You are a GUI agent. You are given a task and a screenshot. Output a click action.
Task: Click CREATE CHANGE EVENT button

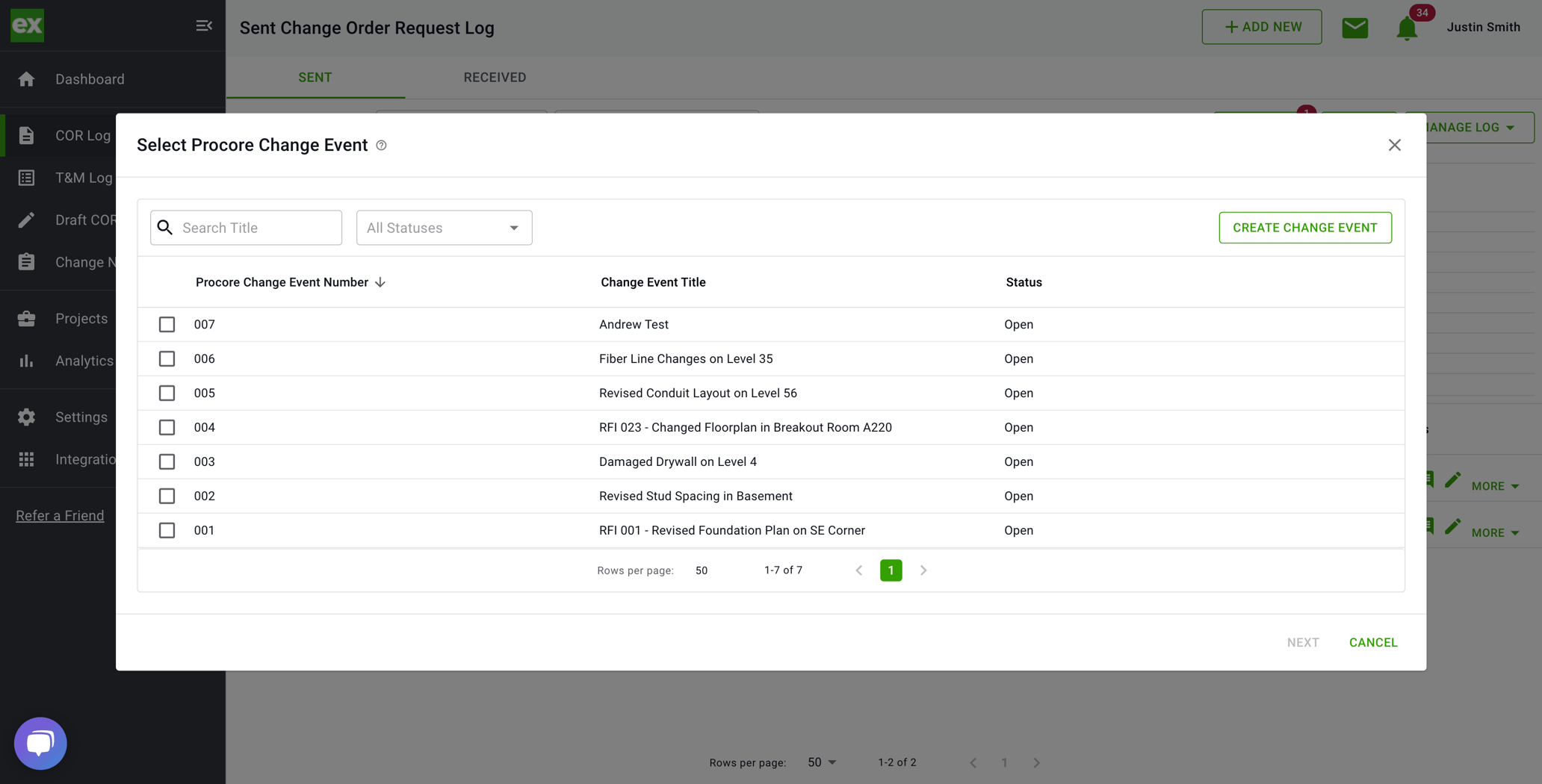coord(1304,228)
